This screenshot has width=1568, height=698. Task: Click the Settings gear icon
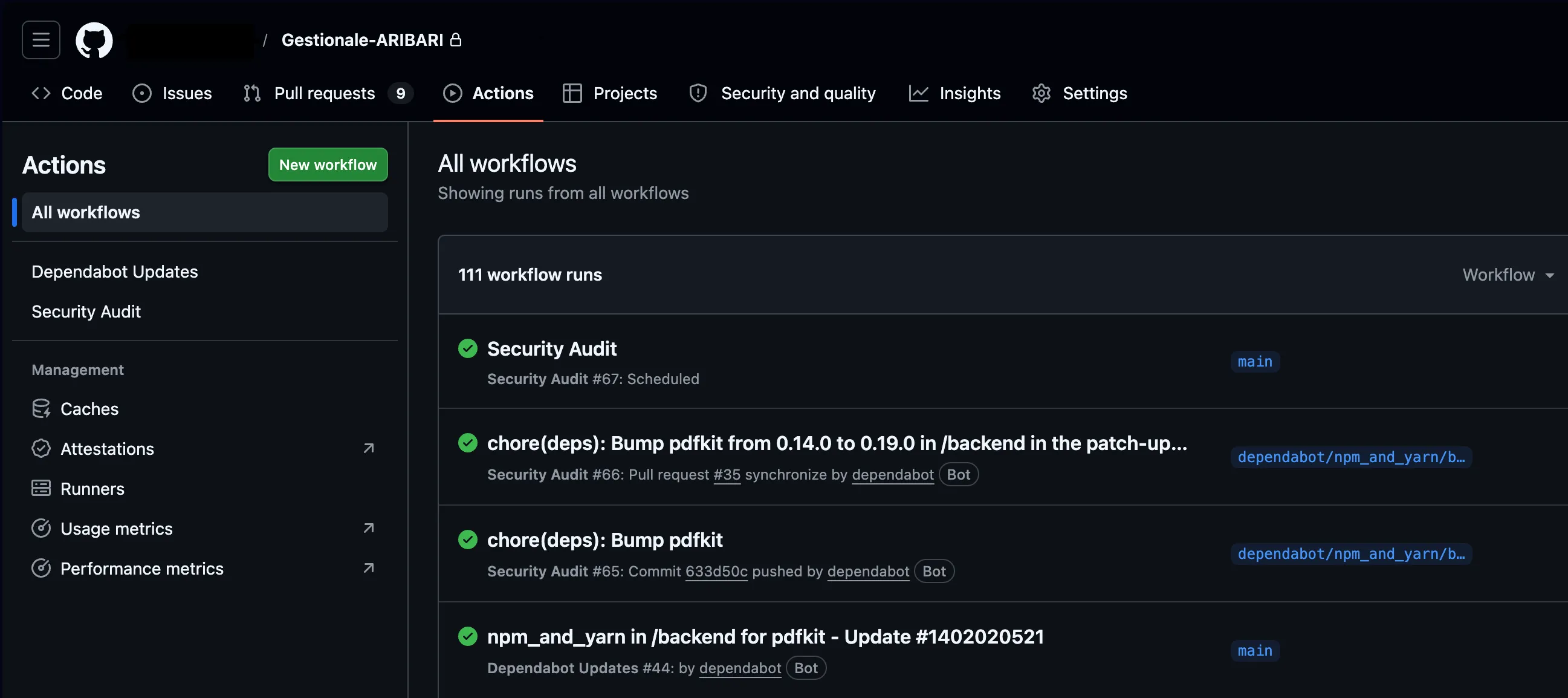1042,93
